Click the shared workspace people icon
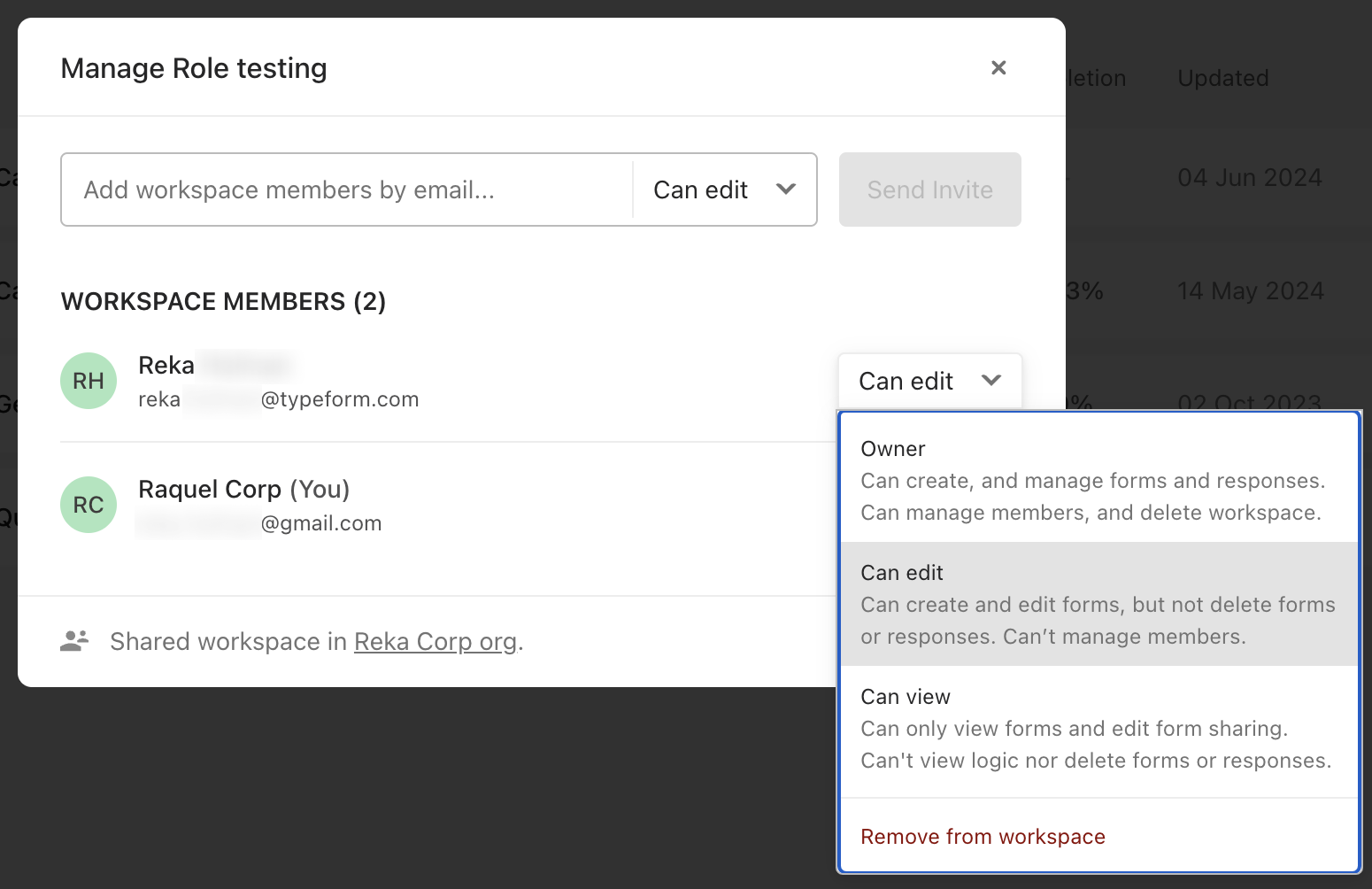Image resolution: width=1372 pixels, height=889 pixels. click(74, 640)
